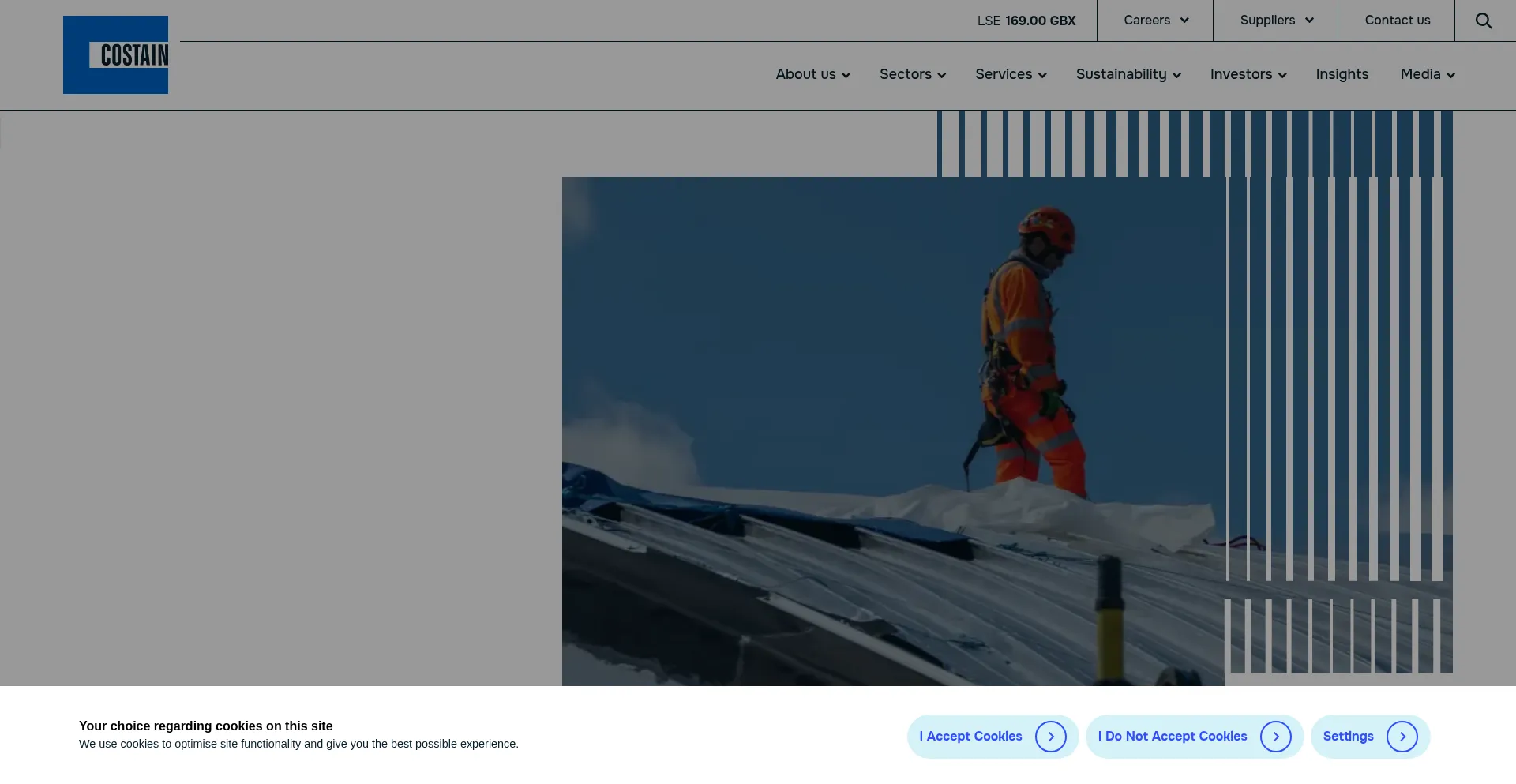The width and height of the screenshot is (1516, 784).
Task: Follow the Contact us link
Action: [x=1397, y=21]
